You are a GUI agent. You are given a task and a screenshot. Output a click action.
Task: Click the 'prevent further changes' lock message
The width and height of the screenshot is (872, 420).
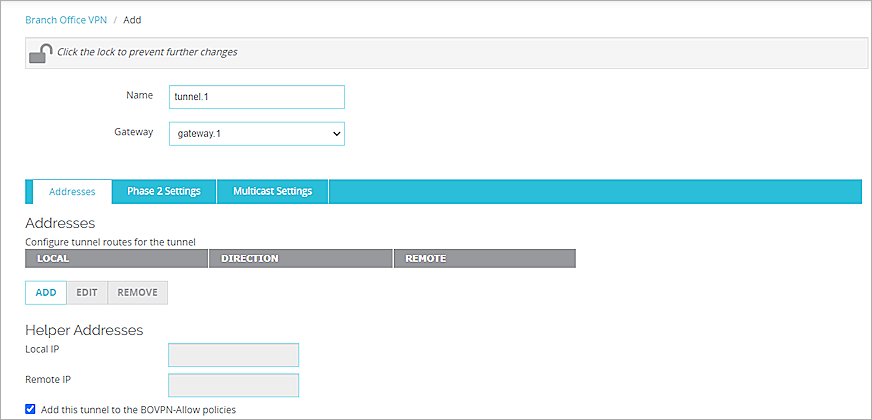pyautogui.click(x=147, y=52)
